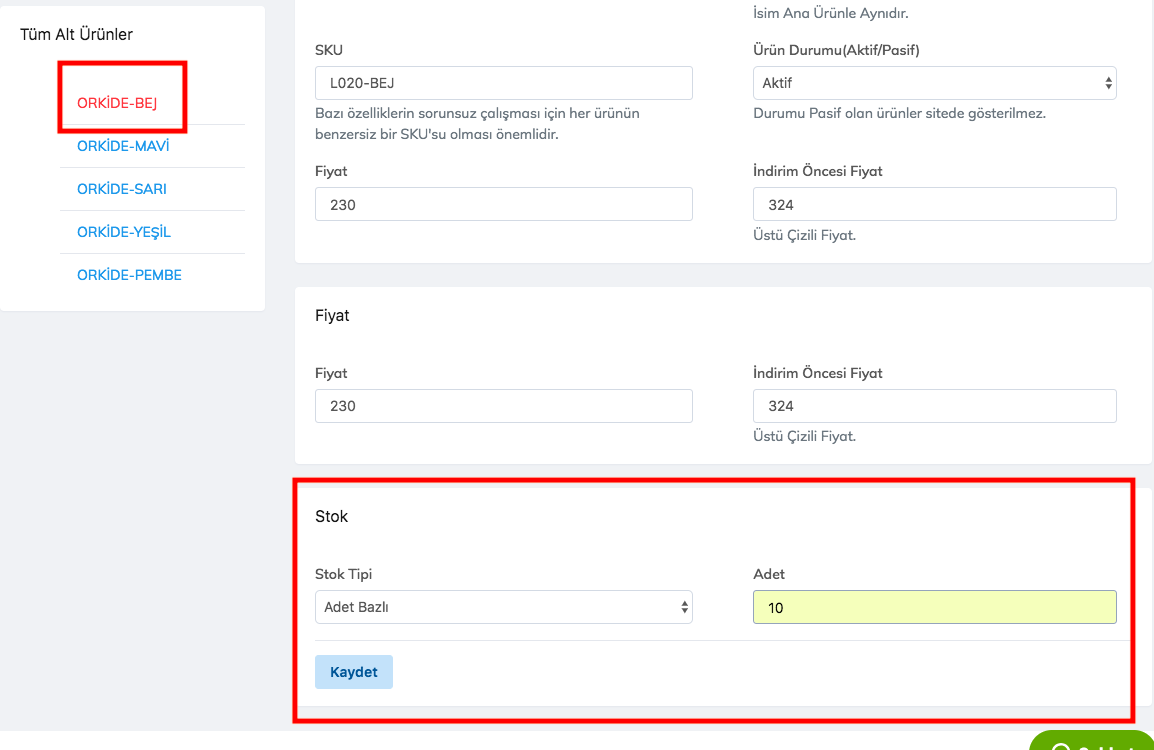Focus the Fiyat field below the SKU

click(x=503, y=205)
